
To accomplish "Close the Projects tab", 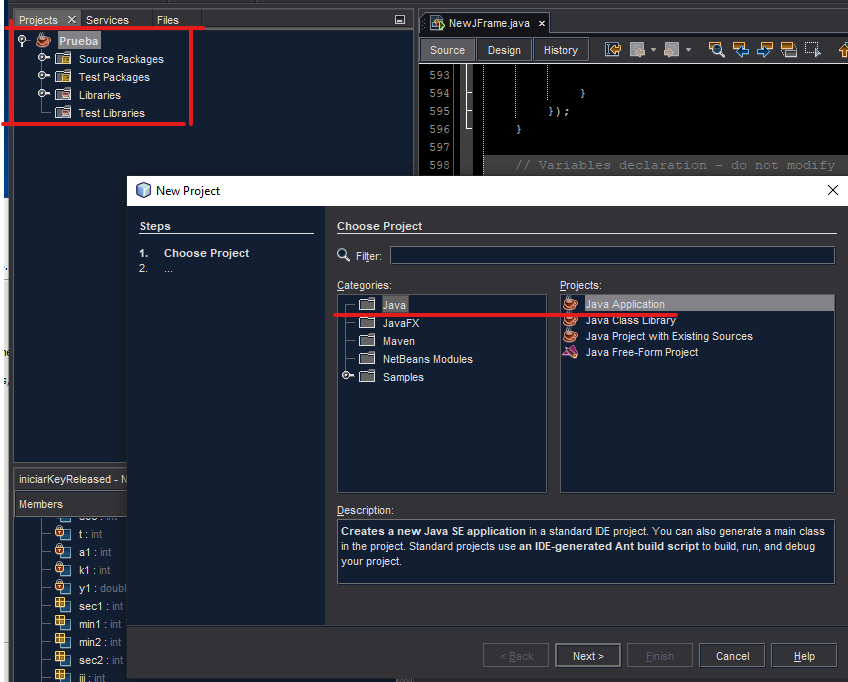I will (x=71, y=19).
